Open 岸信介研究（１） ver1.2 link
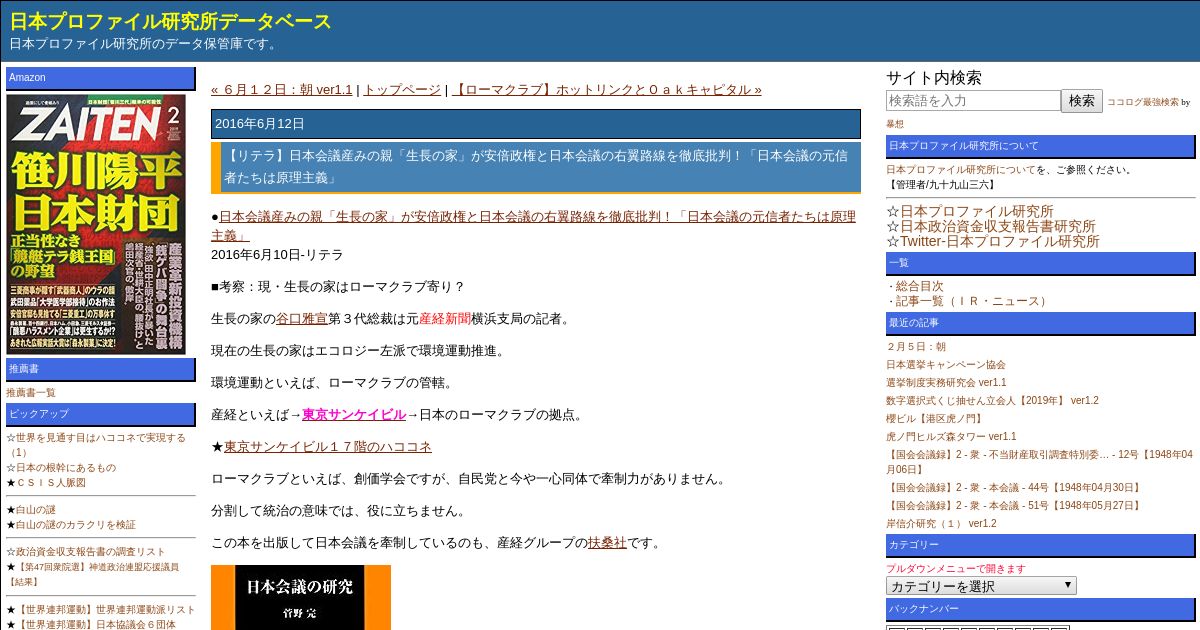The height and width of the screenshot is (630, 1200). (941, 524)
